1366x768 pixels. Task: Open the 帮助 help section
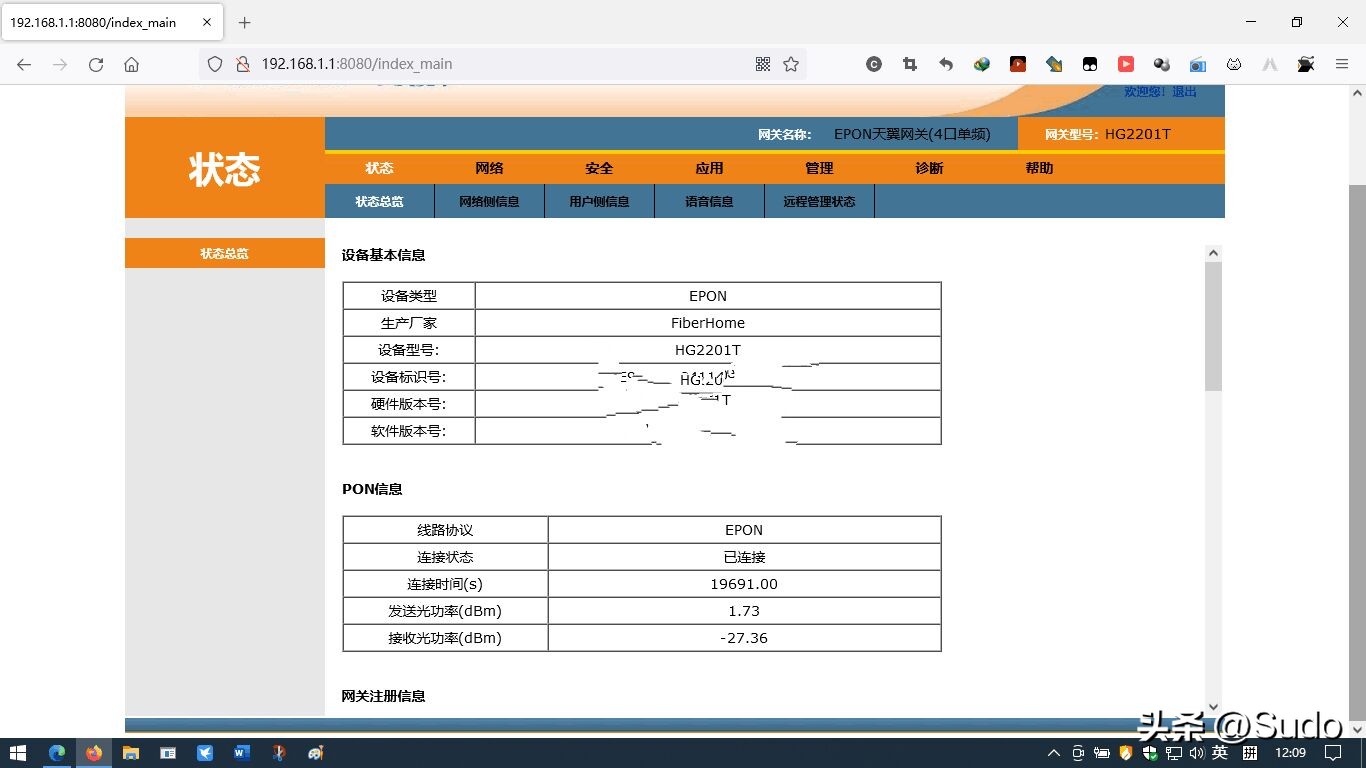(x=1039, y=168)
